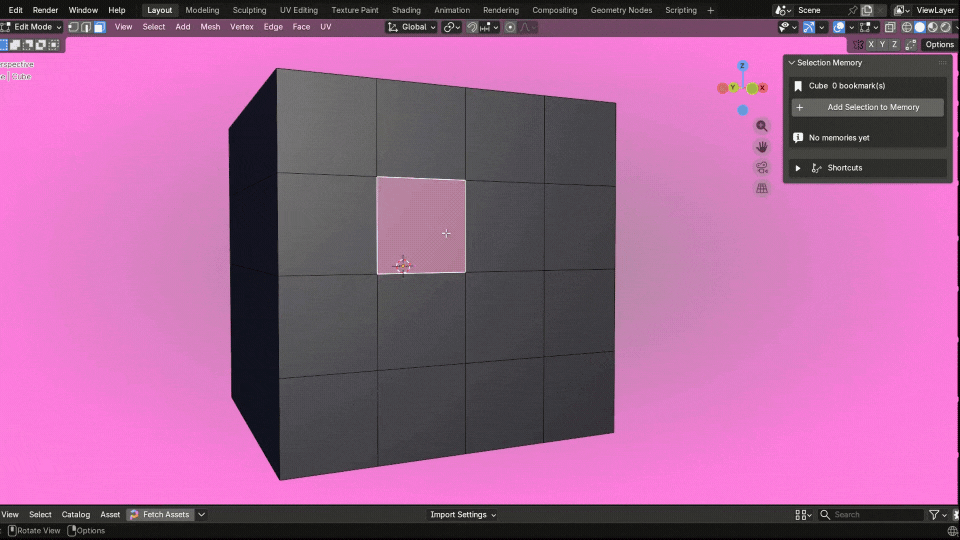
Task: Click the new scene duplicate icon
Action: [867, 10]
